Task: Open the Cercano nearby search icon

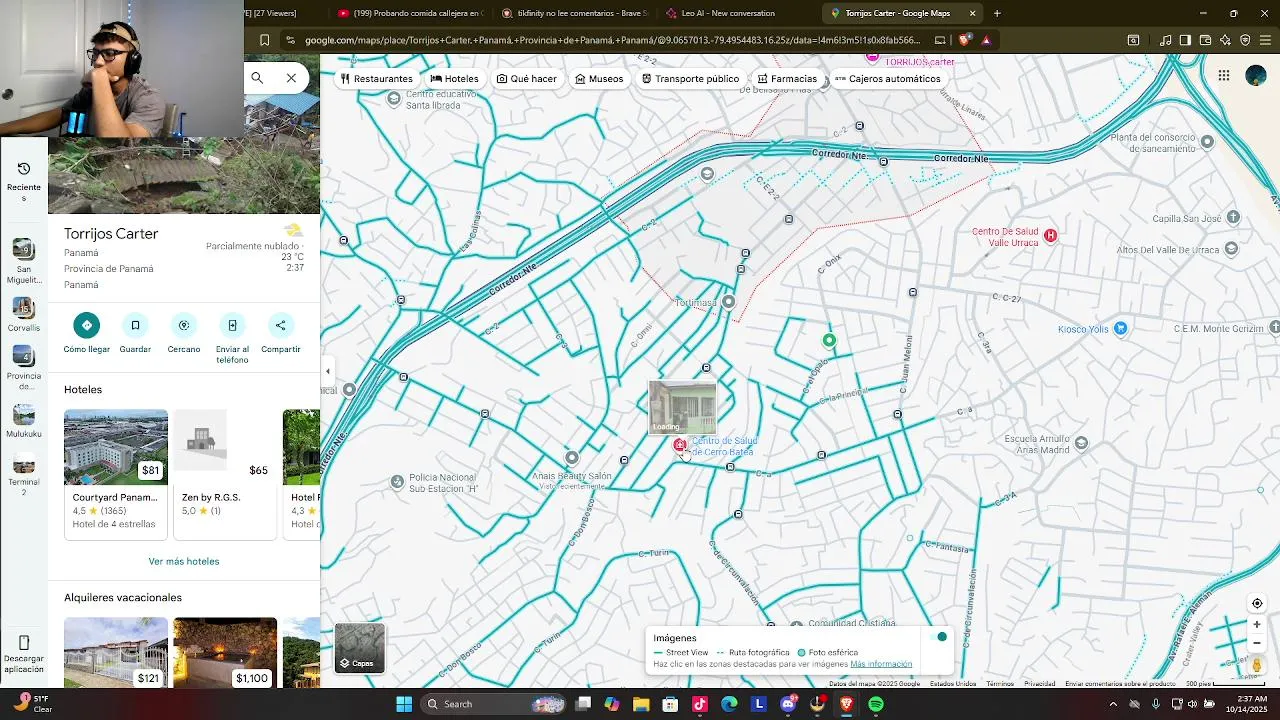Action: click(x=184, y=325)
